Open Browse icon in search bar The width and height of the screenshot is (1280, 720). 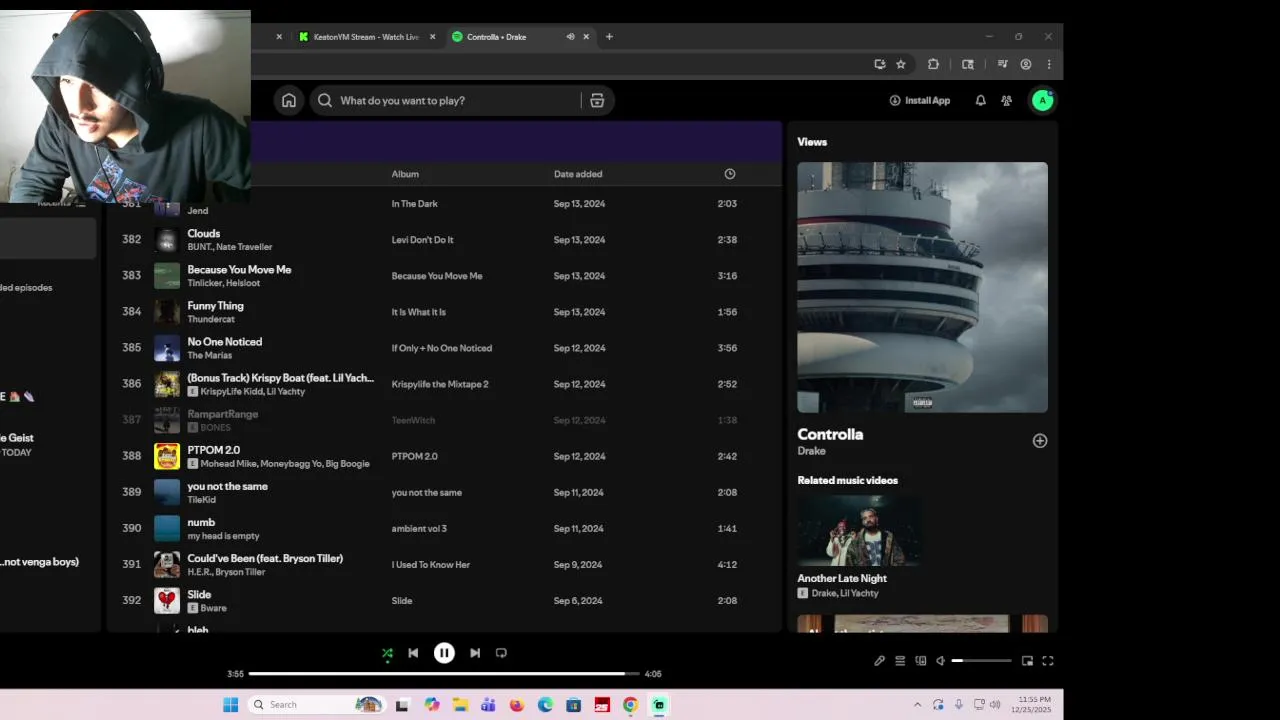(x=597, y=100)
